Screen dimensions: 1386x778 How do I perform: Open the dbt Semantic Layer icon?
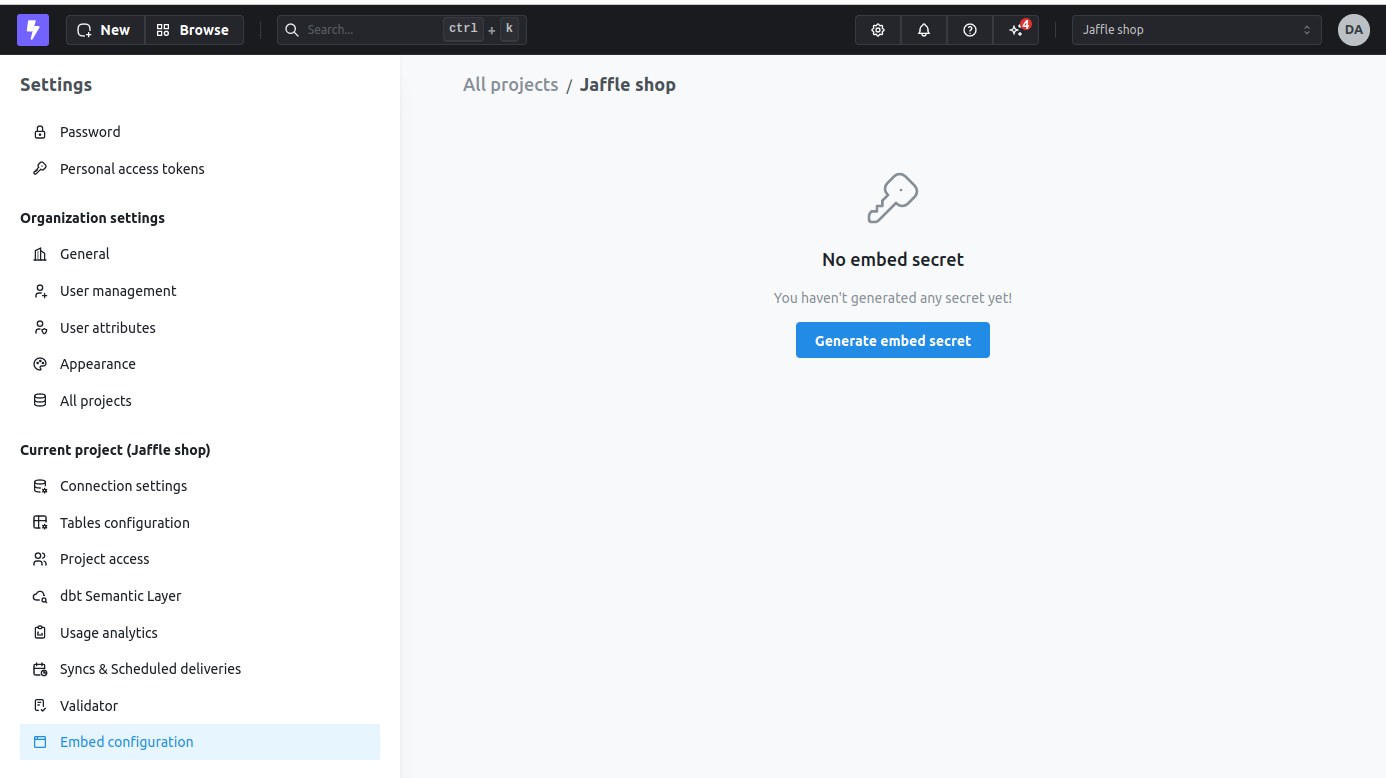pos(40,595)
